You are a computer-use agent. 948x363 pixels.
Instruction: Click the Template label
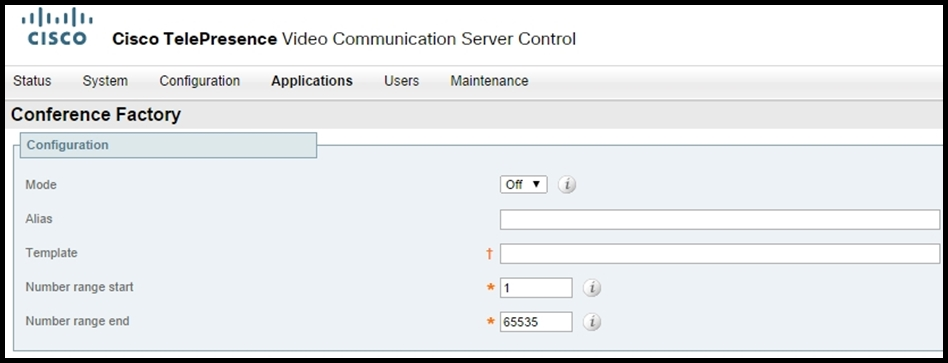51,253
